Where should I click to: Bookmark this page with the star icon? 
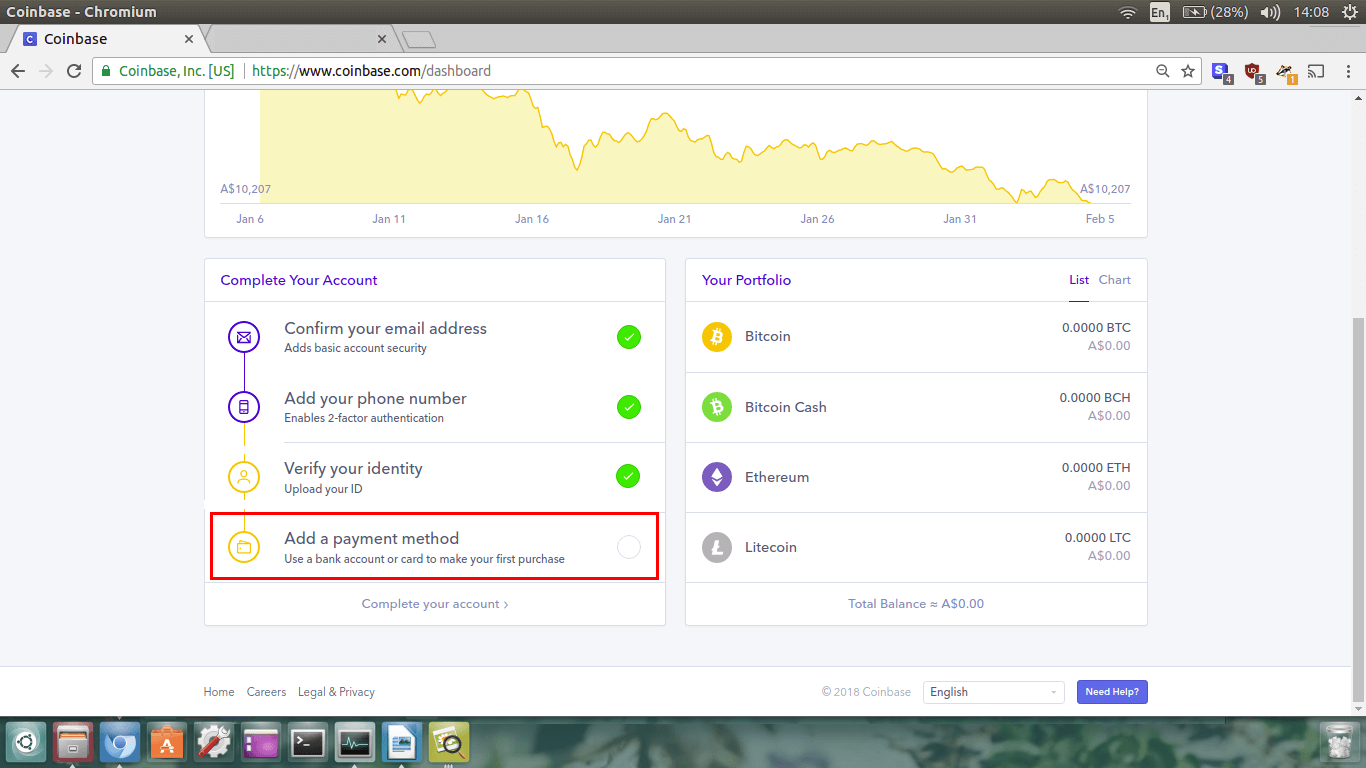point(1188,71)
